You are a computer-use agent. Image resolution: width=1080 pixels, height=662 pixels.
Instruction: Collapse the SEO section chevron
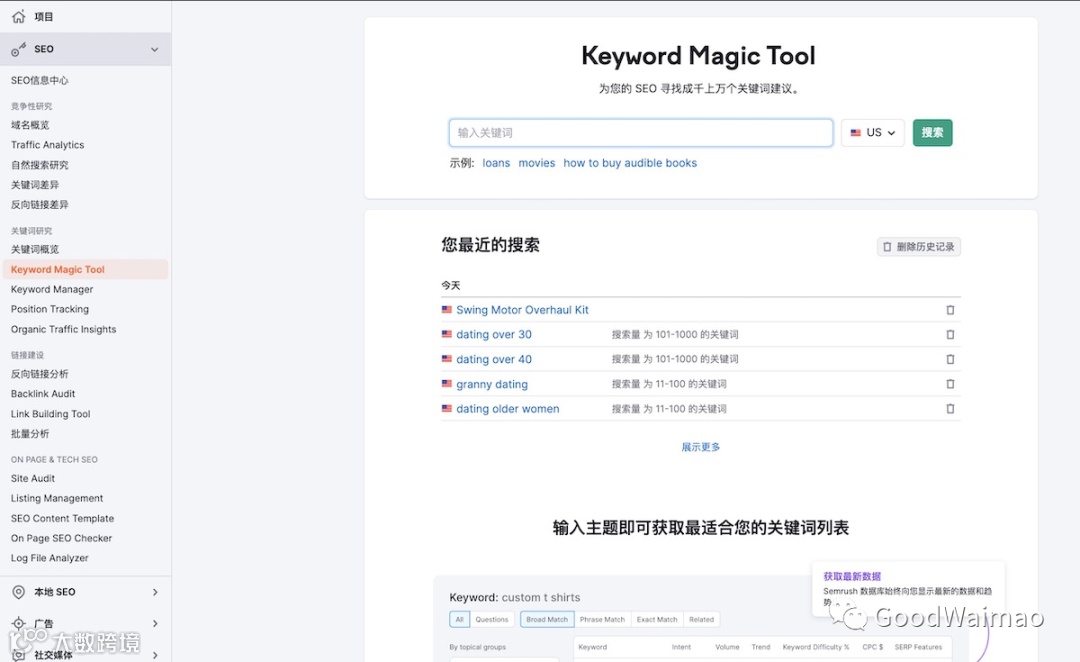tap(154, 50)
